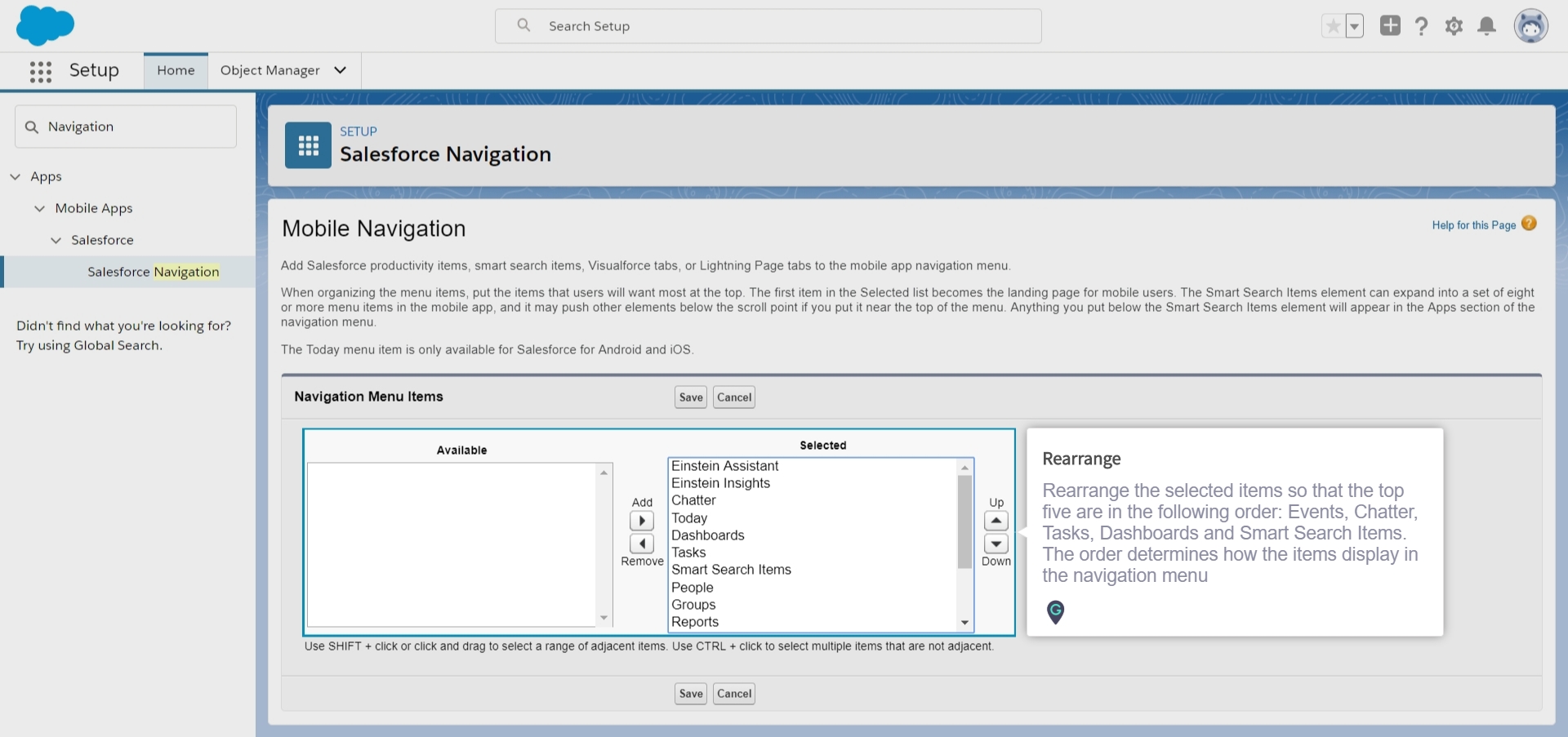Collapse the Salesforce tree node
This screenshot has width=1568, height=737.
tap(56, 240)
